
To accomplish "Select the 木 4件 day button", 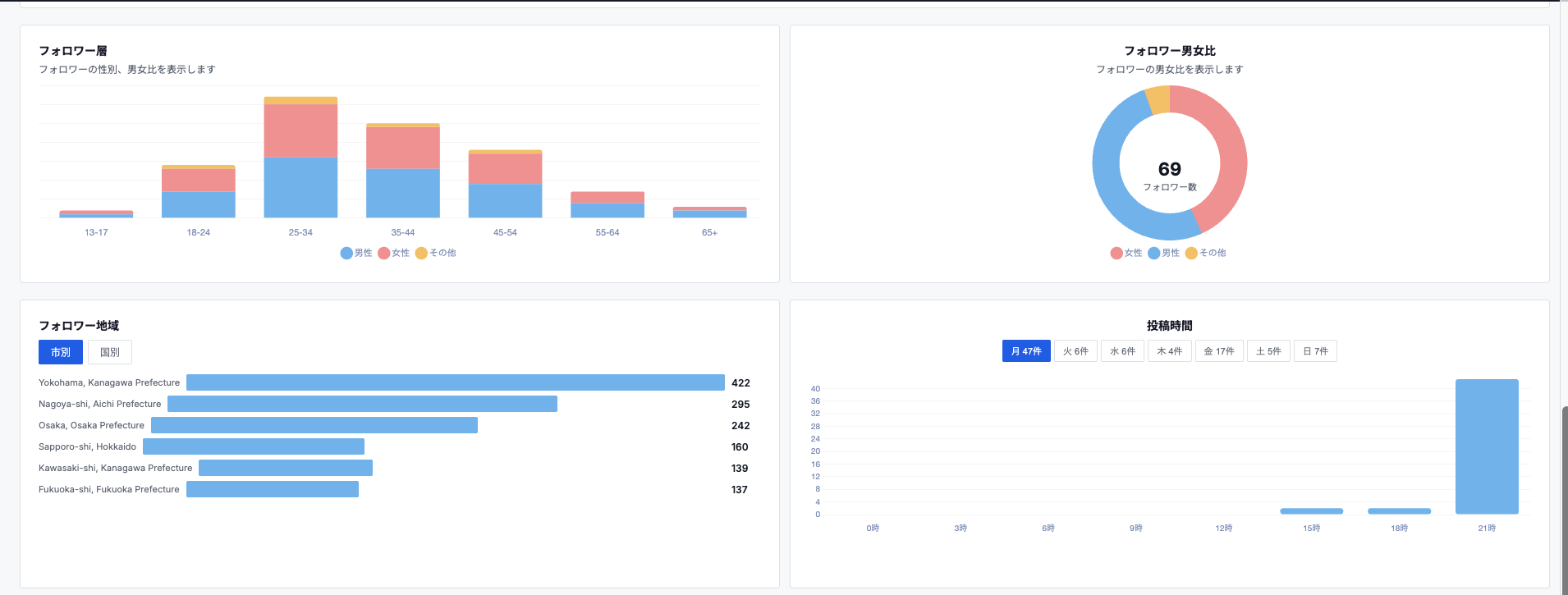I will [1169, 351].
